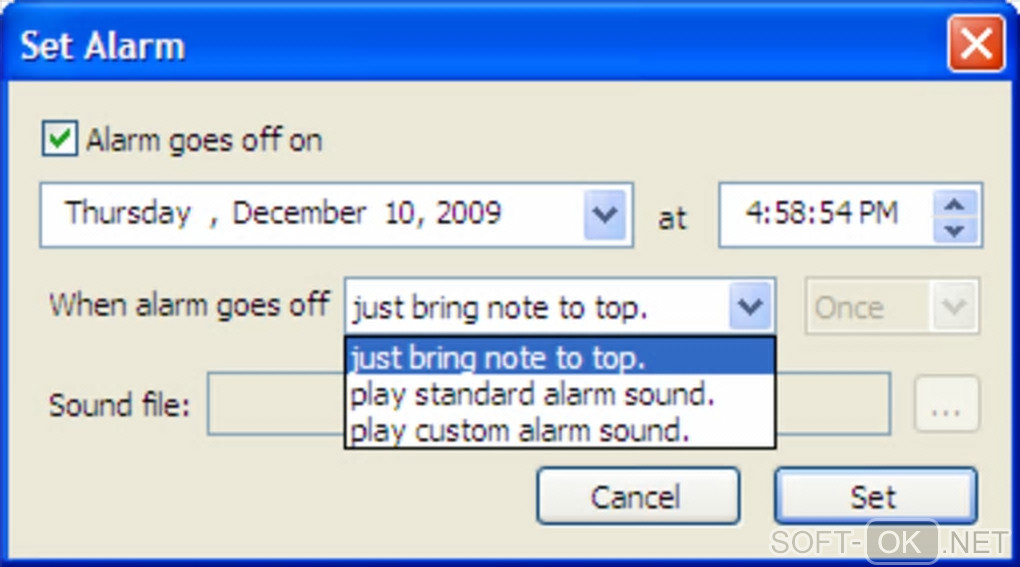Open the 'Once' repeat dropdown
The width and height of the screenshot is (1020, 567).
point(953,306)
